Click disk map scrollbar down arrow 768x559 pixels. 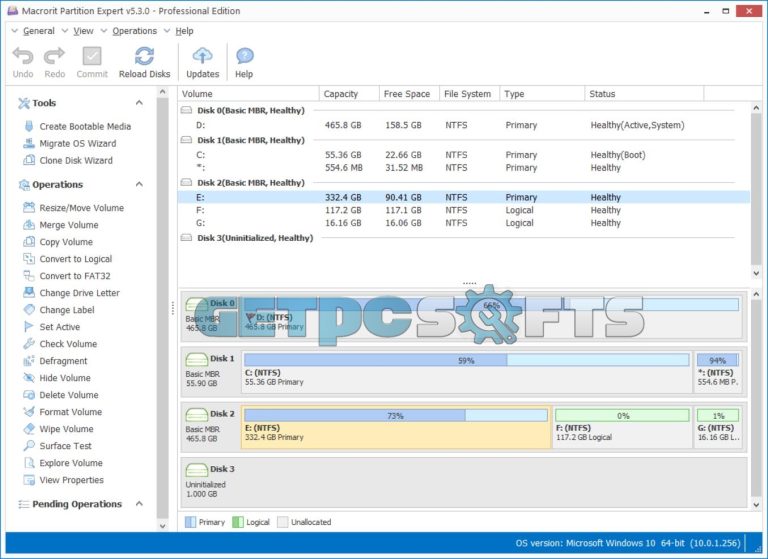756,505
